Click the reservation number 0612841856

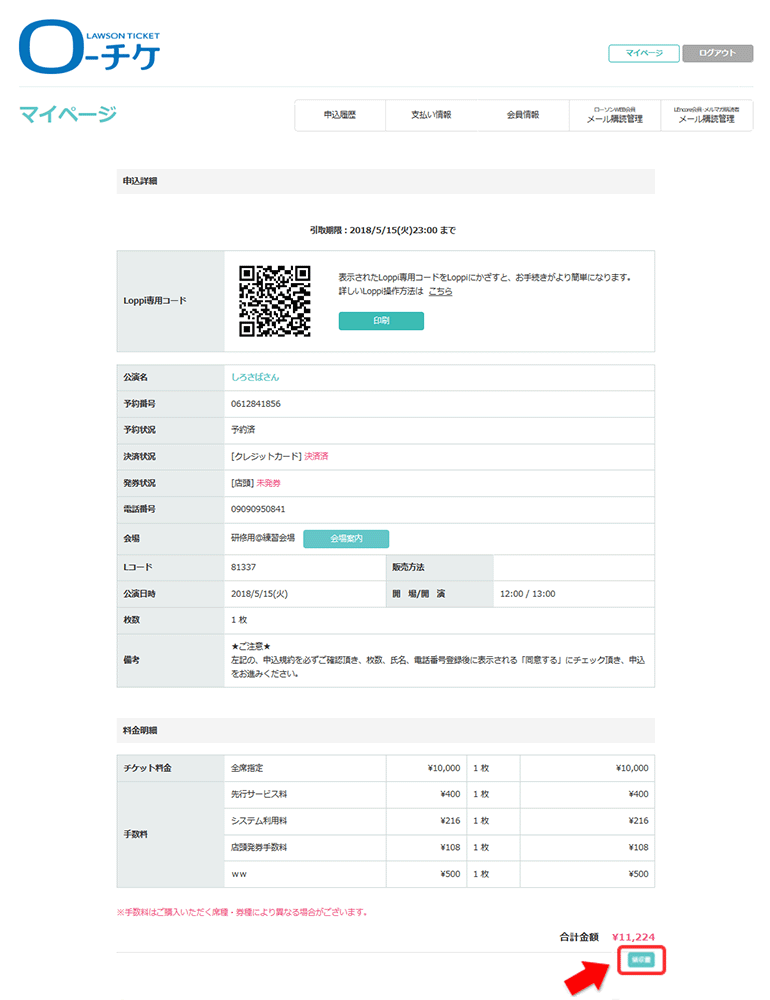click(255, 404)
